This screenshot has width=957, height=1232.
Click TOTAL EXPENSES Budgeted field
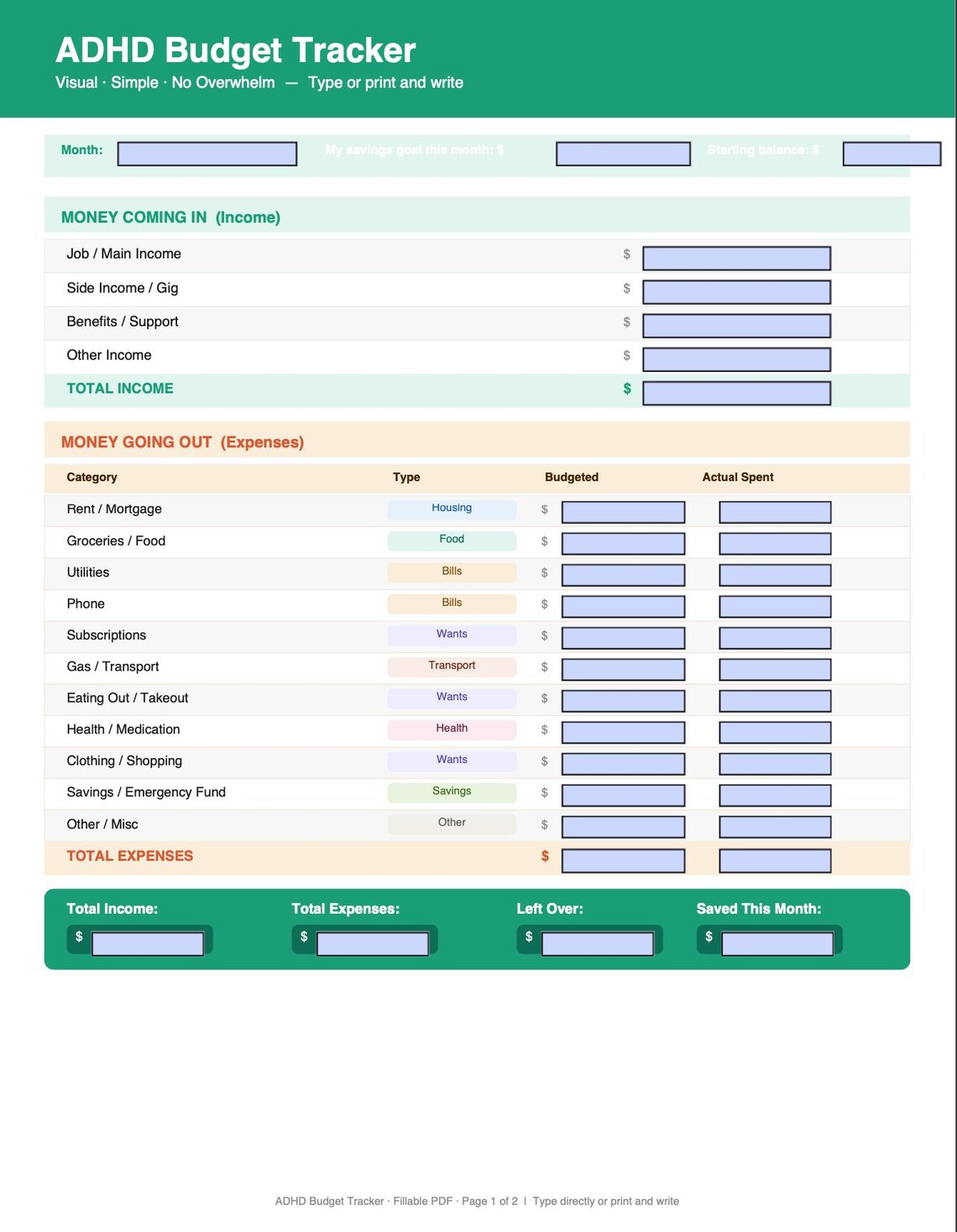click(623, 861)
